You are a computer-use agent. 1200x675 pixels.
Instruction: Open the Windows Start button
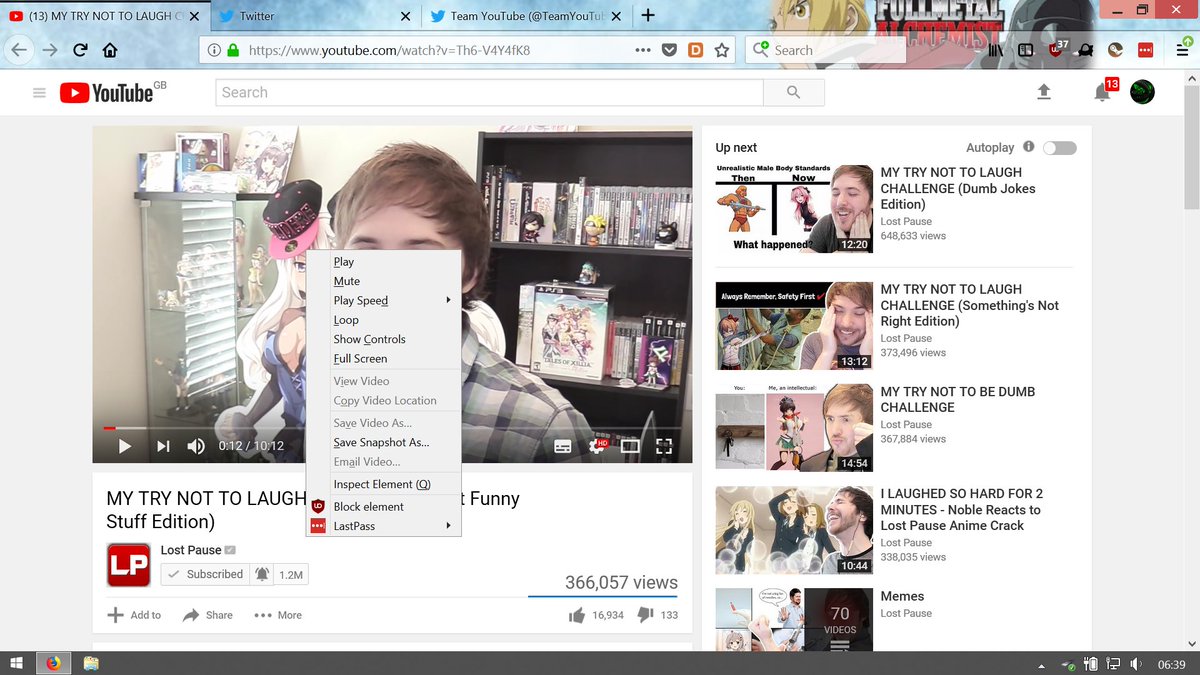(x=17, y=664)
